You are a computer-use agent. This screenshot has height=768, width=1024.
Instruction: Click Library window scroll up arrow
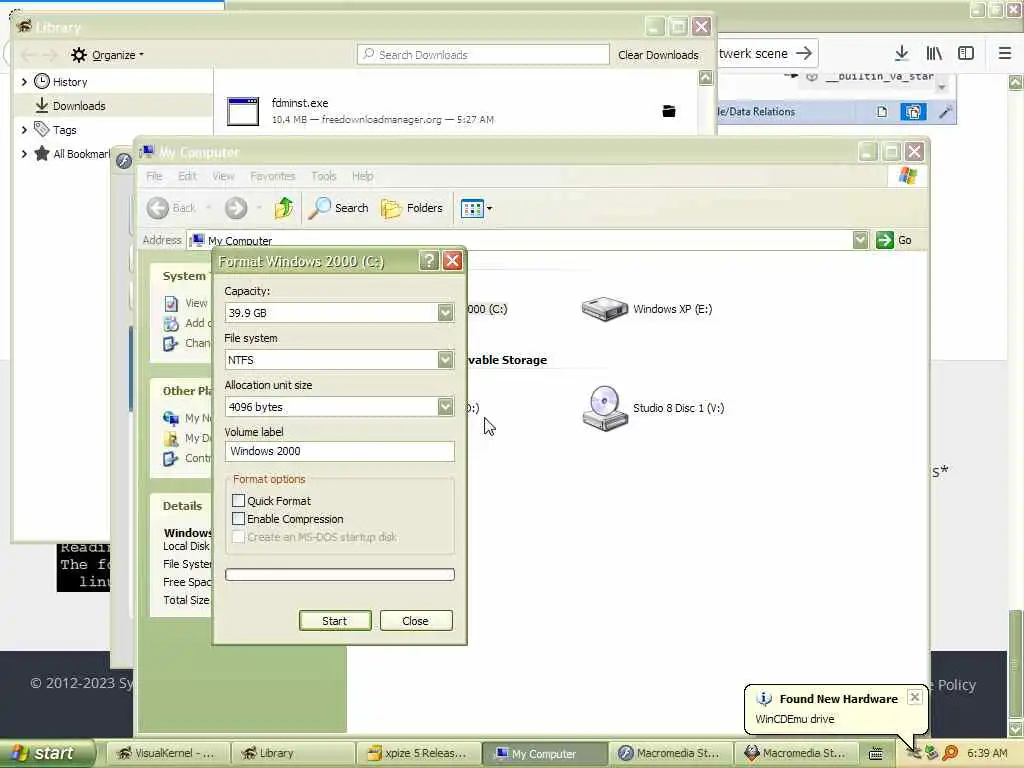tap(705, 78)
